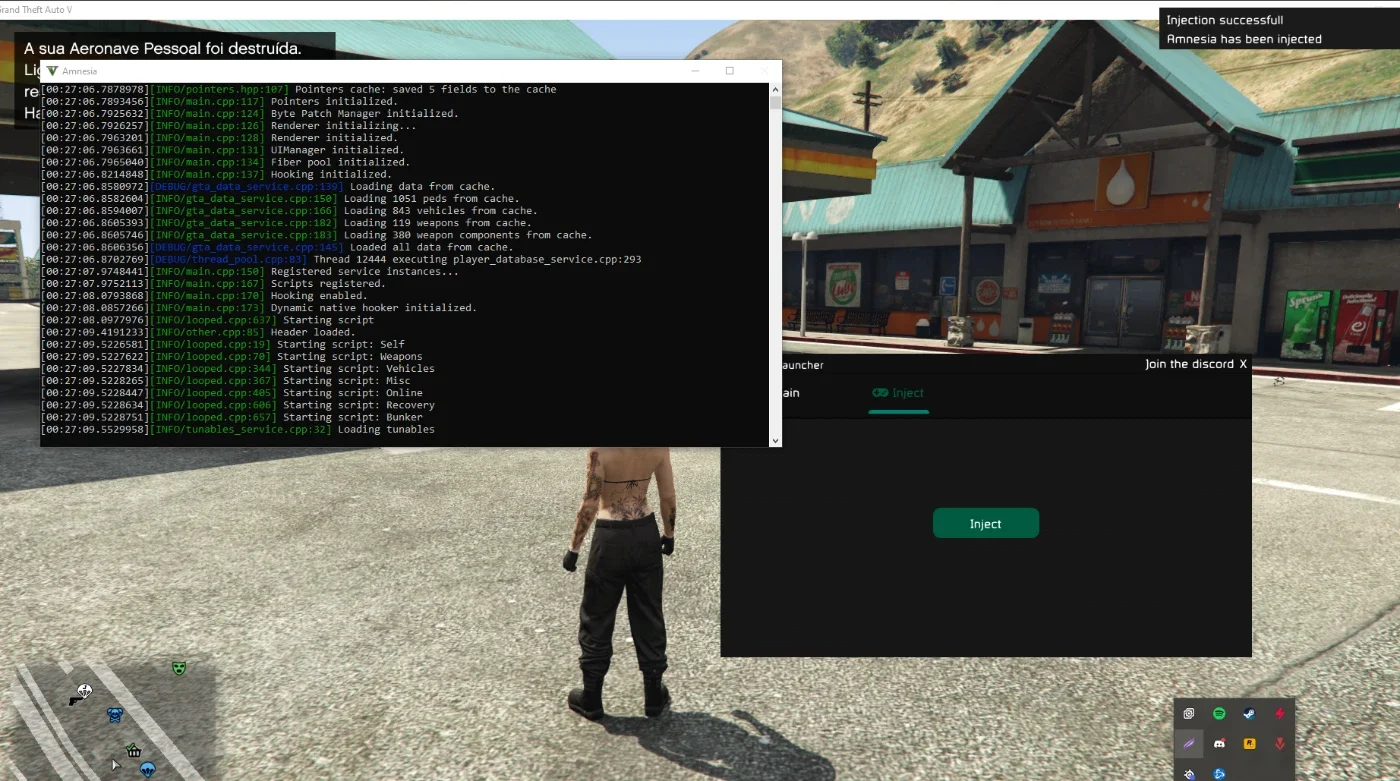Open Rockstar Games Launcher tray icon
Viewport: 1400px width, 781px height.
(1249, 744)
